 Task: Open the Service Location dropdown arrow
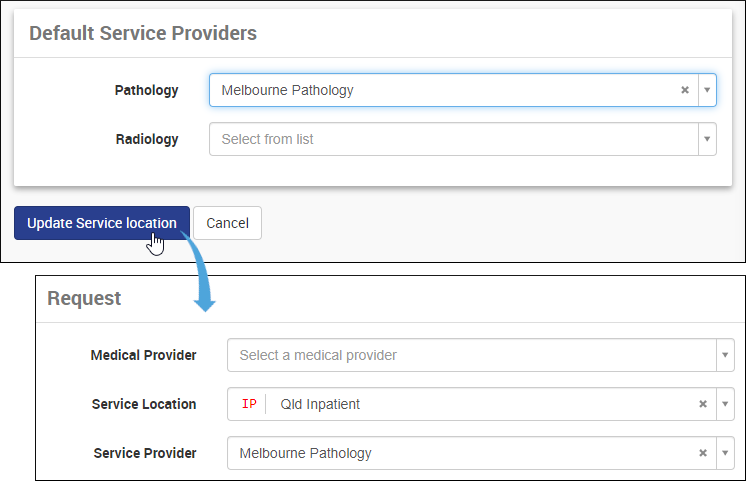724,404
